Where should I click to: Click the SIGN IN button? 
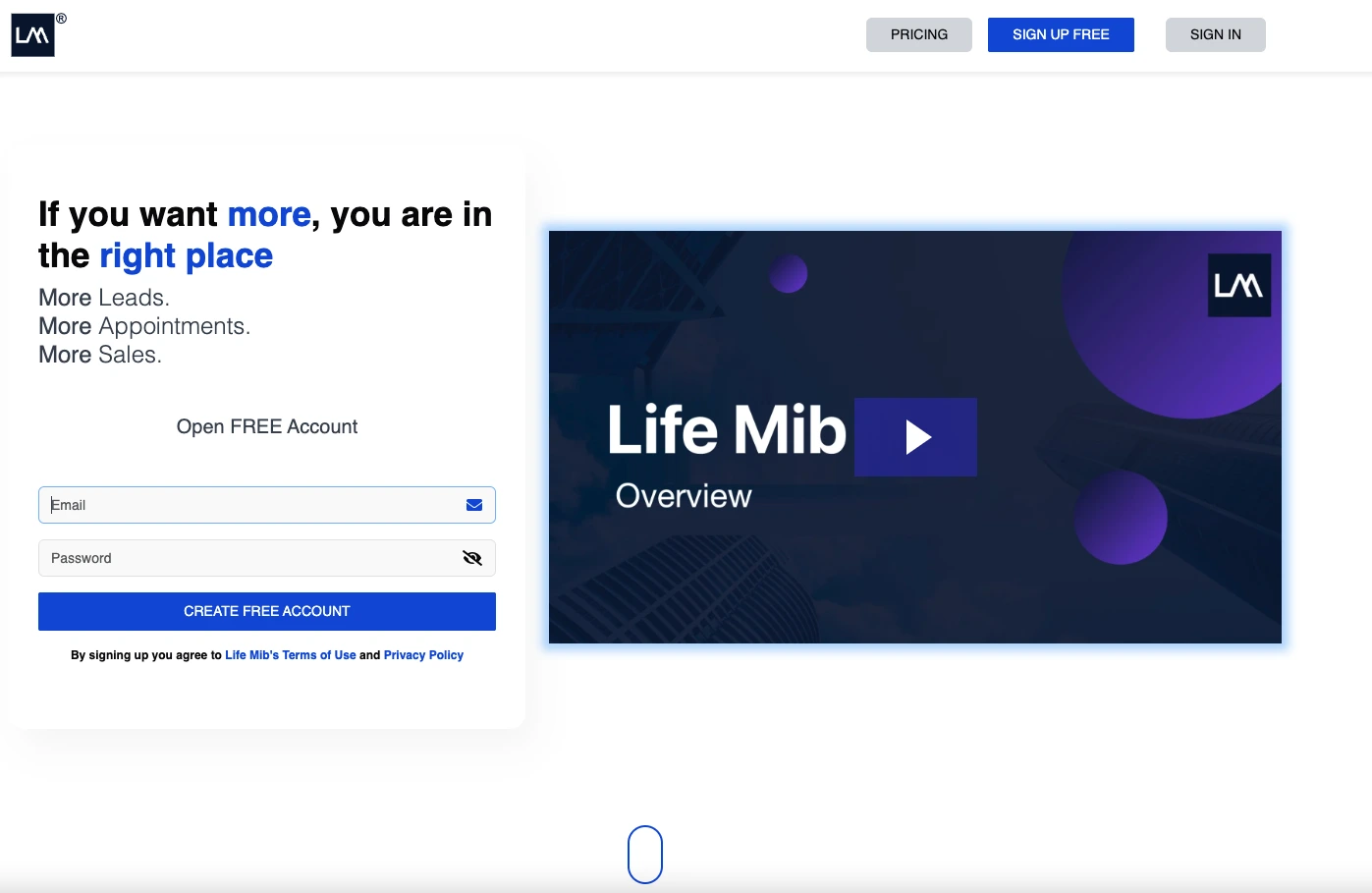pyautogui.click(x=1215, y=34)
